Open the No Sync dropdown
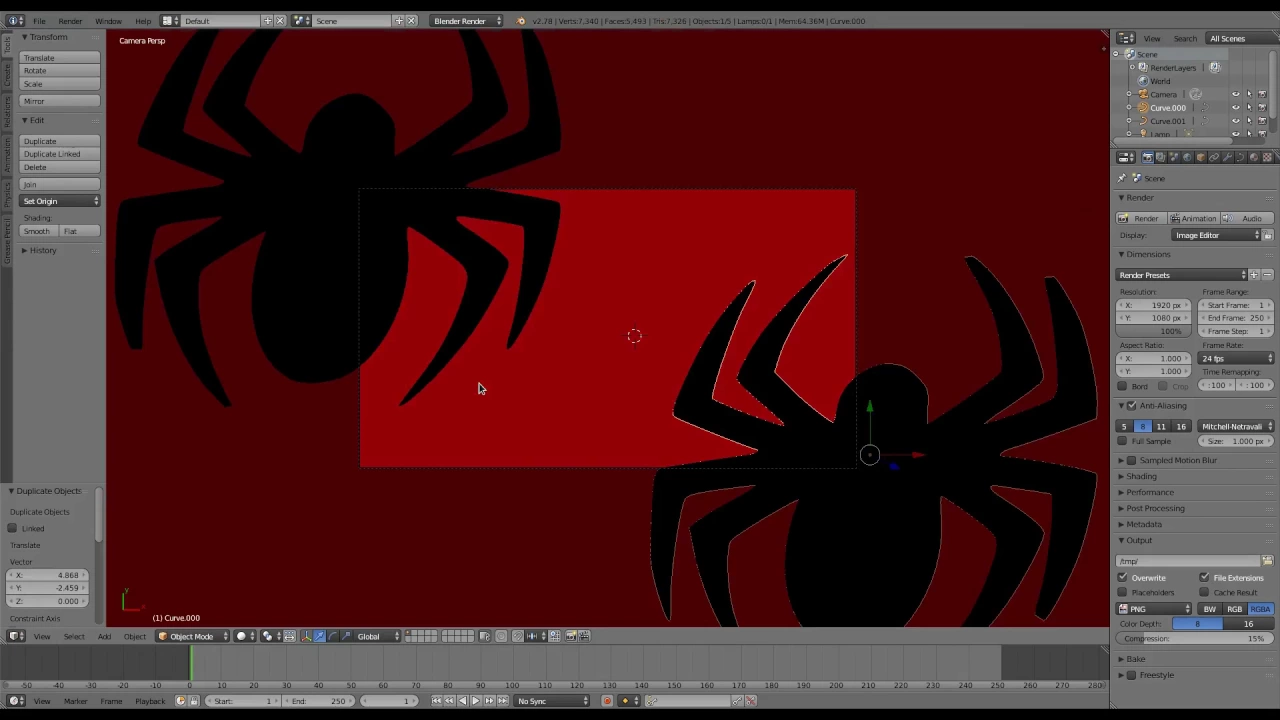This screenshot has height=720, width=1280. (x=553, y=701)
